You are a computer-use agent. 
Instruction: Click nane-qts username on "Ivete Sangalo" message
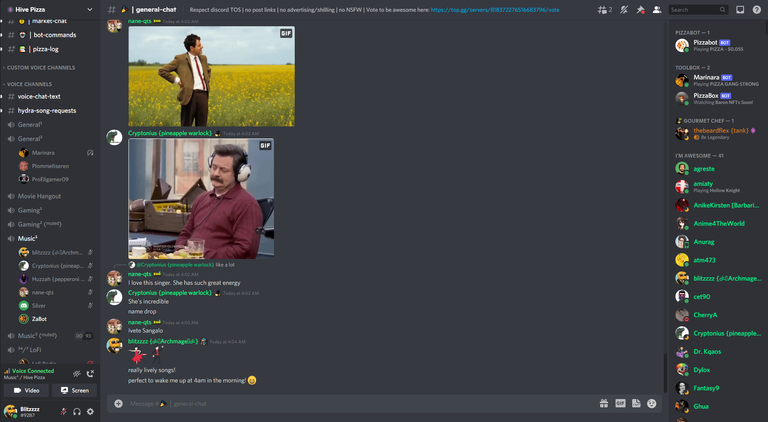(140, 322)
